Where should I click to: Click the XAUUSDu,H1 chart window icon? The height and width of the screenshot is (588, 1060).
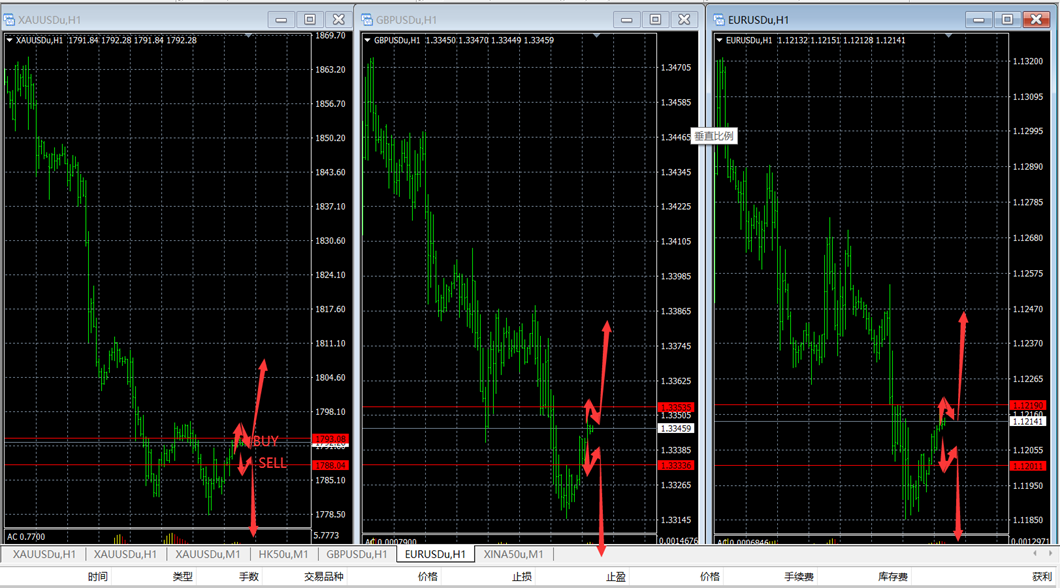[10, 20]
